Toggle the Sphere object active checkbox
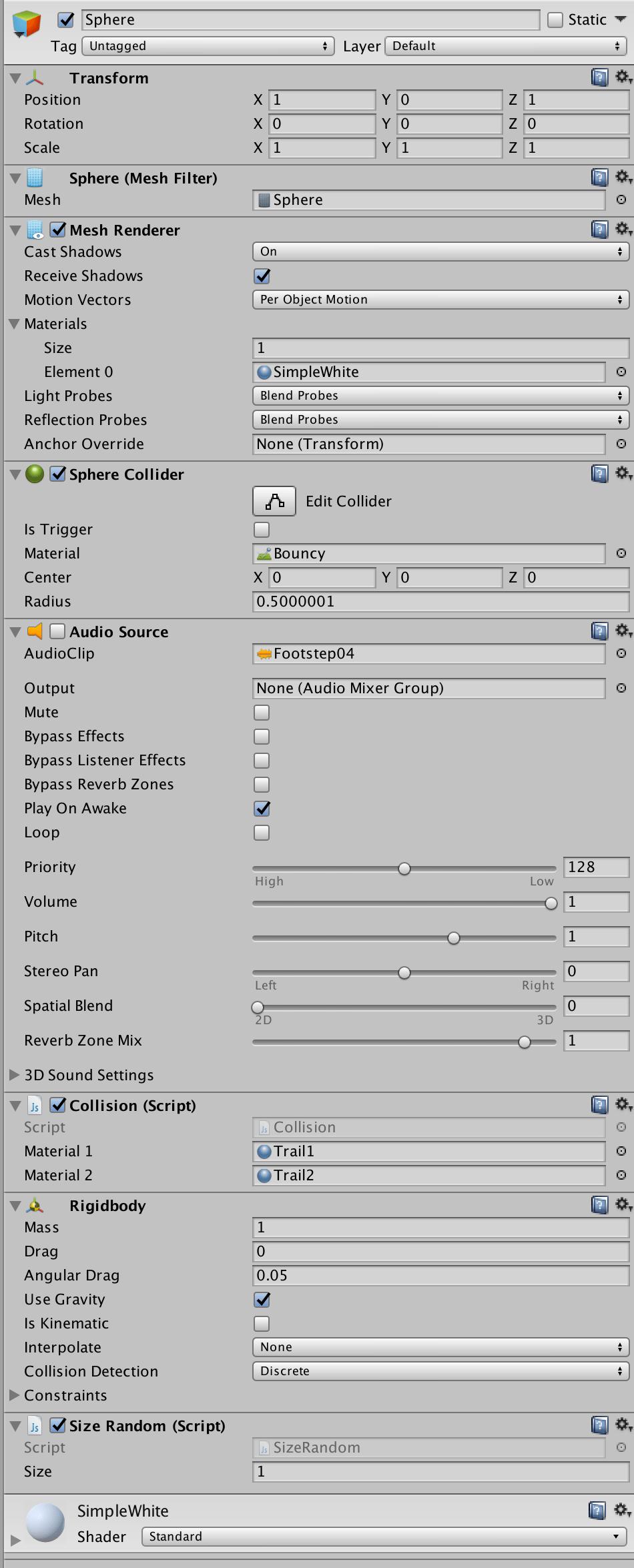The image size is (634, 1568). (65, 20)
